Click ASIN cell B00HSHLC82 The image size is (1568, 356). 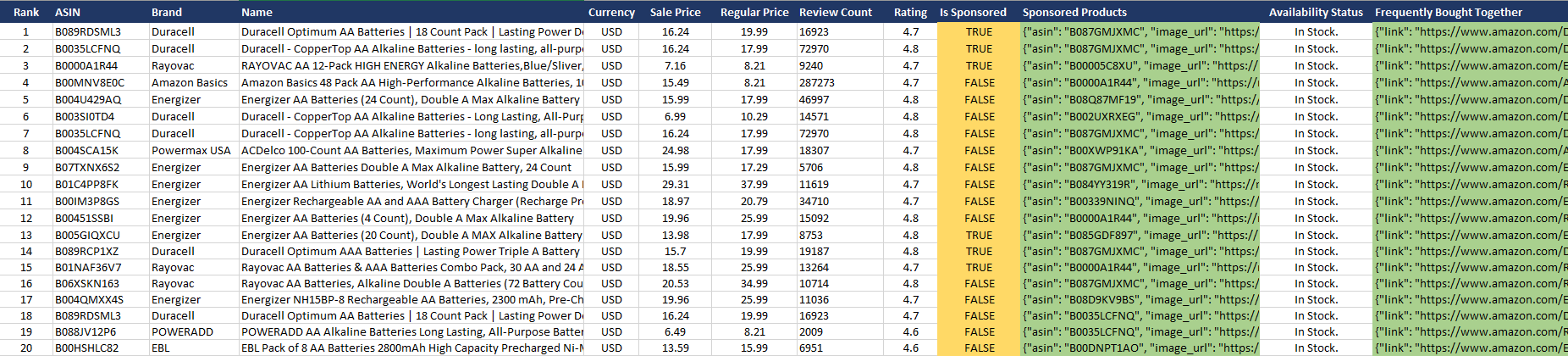(100, 348)
